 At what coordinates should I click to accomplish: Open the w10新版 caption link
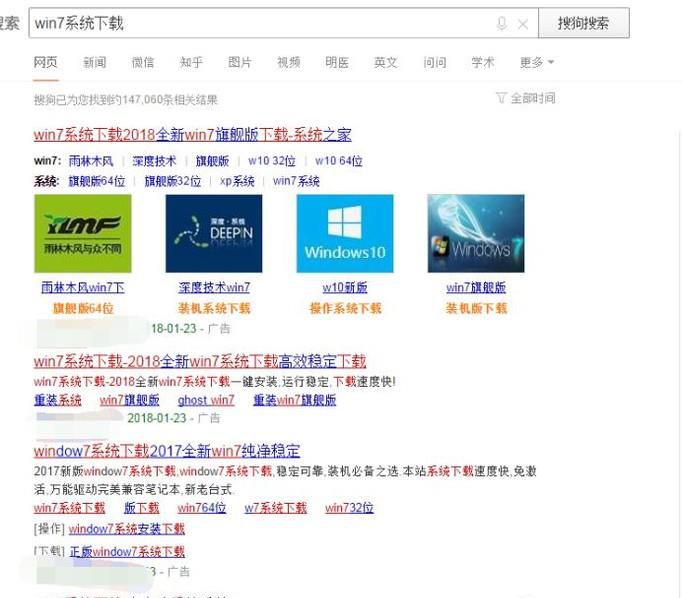coord(345,287)
